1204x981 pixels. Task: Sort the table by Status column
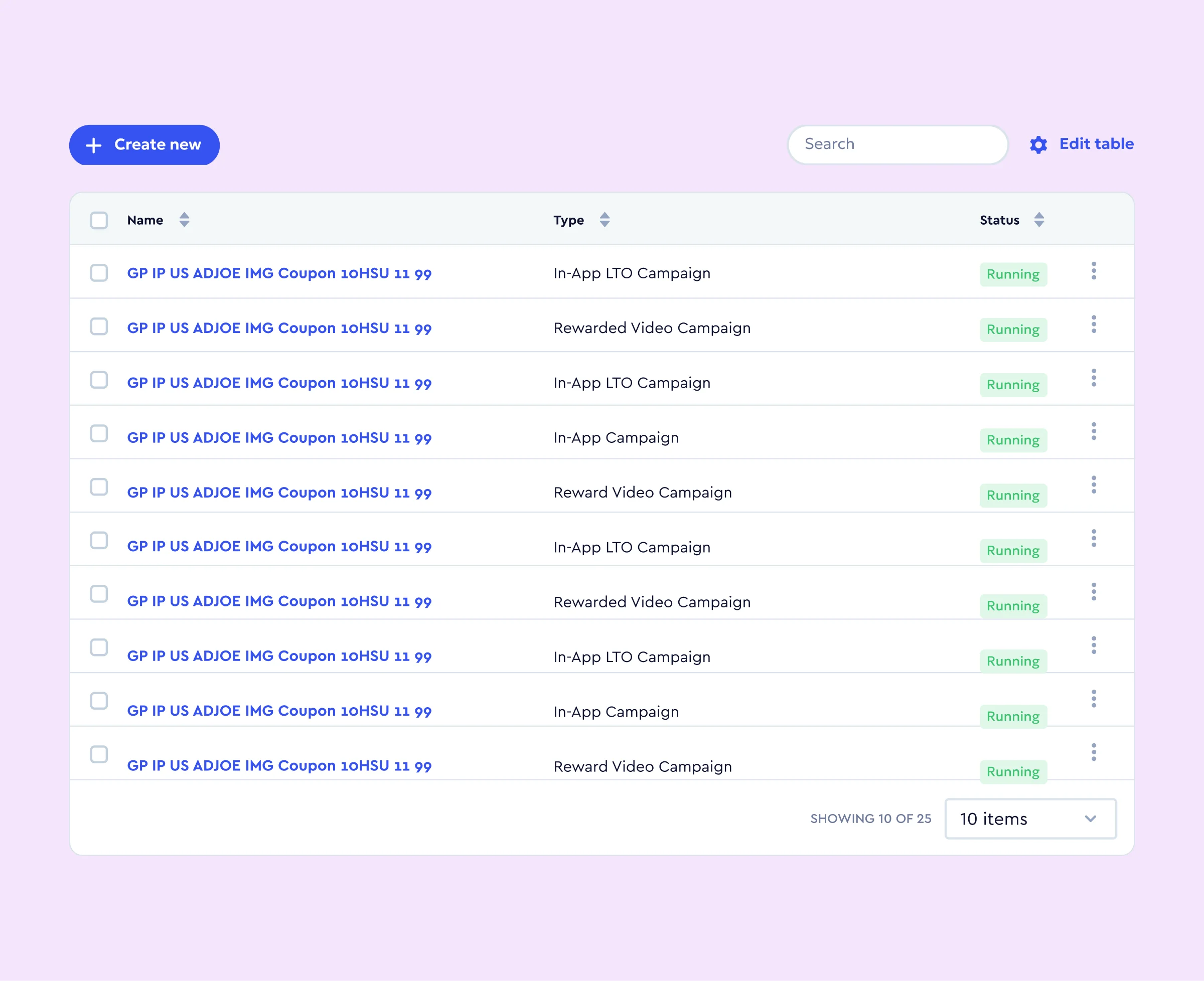[1039, 220]
